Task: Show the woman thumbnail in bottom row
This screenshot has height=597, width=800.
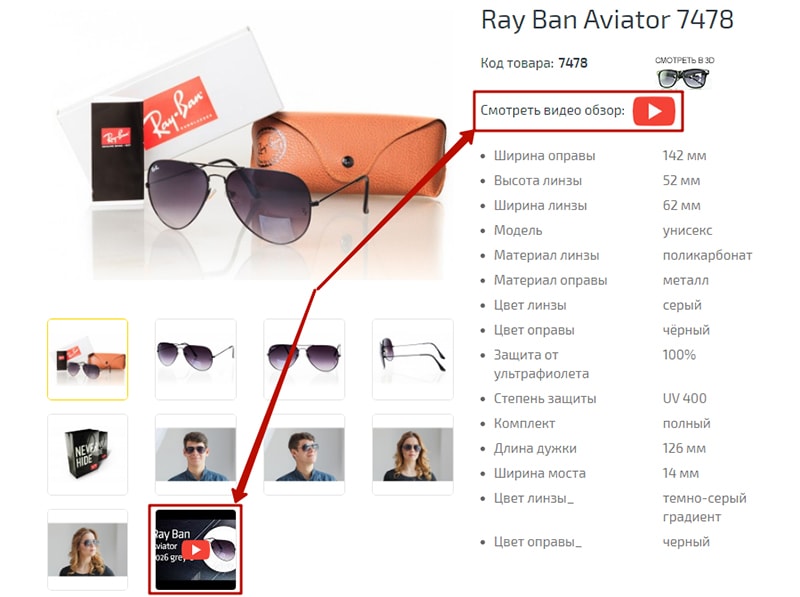Action: (87, 550)
